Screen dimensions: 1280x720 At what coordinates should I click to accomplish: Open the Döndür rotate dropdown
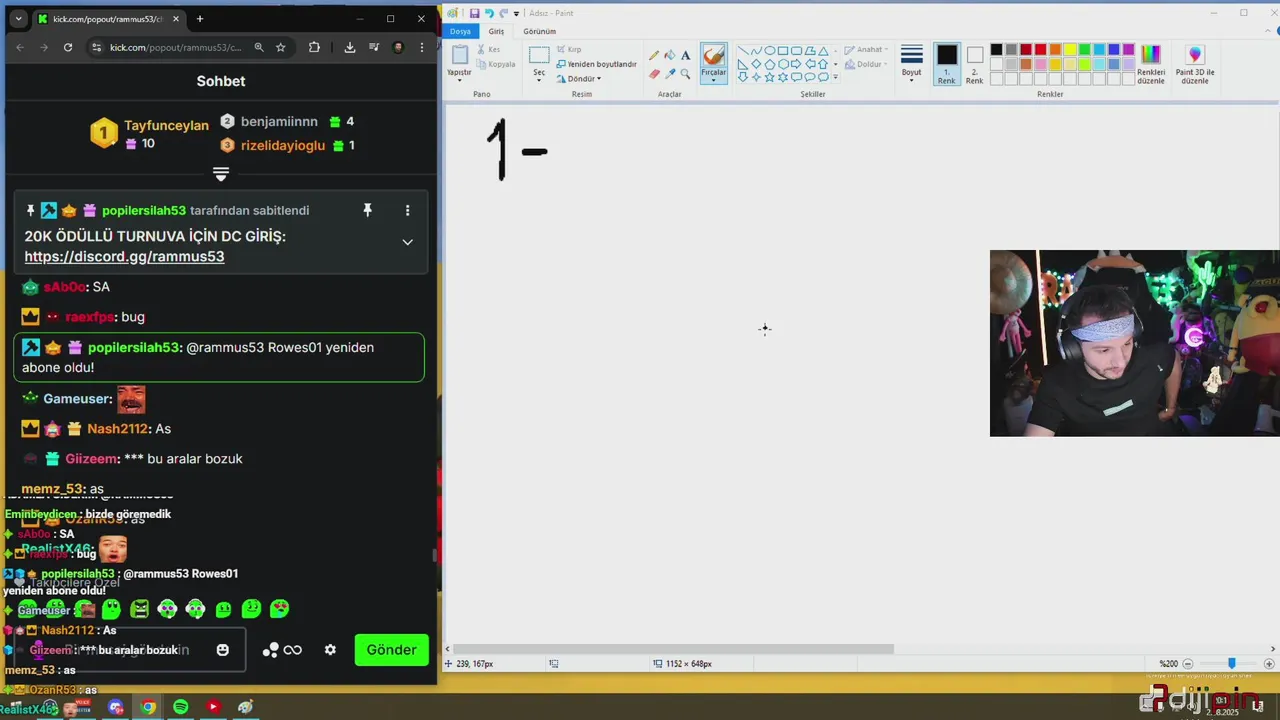(x=579, y=78)
